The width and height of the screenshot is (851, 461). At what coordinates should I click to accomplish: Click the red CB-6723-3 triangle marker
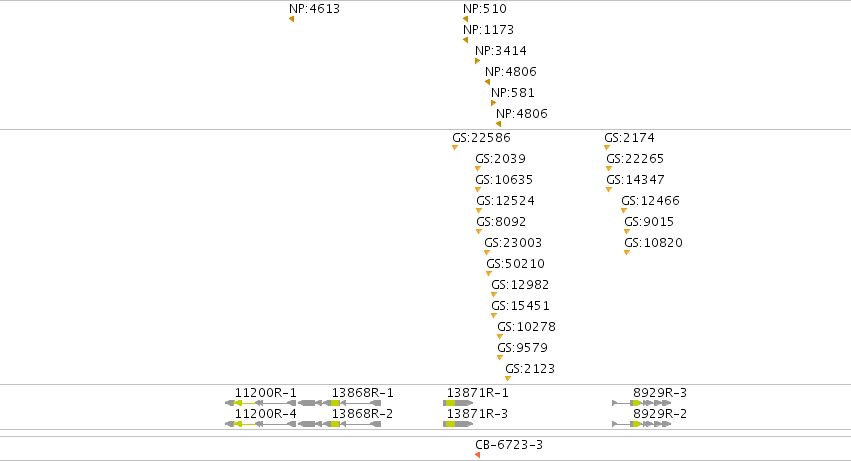[478, 455]
